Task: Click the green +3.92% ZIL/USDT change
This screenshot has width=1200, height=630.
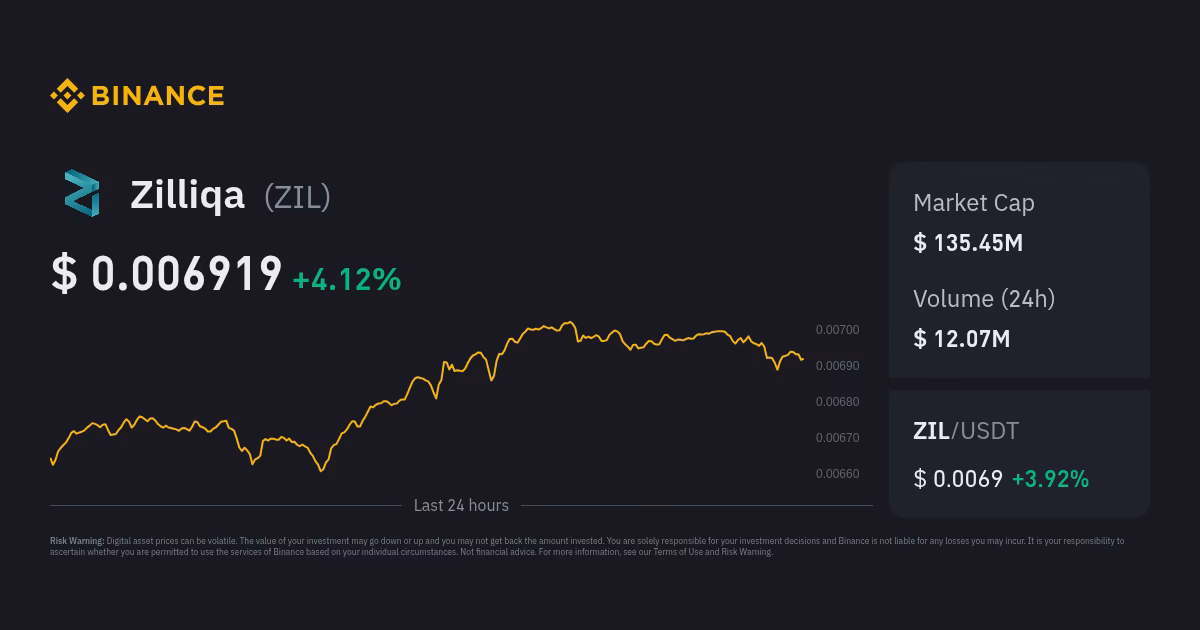Action: 1050,479
